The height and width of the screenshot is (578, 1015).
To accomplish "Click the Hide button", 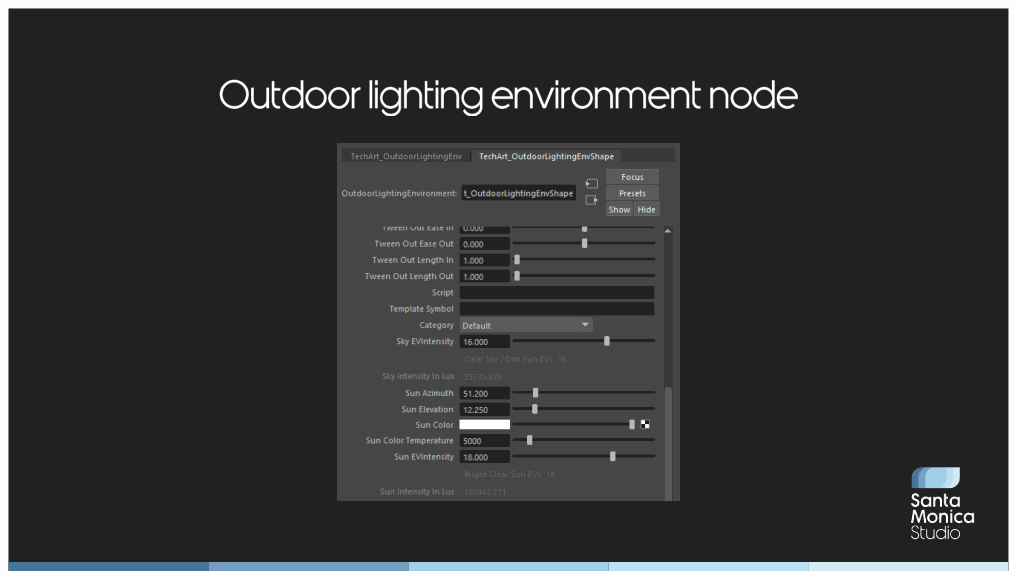I will tap(646, 210).
